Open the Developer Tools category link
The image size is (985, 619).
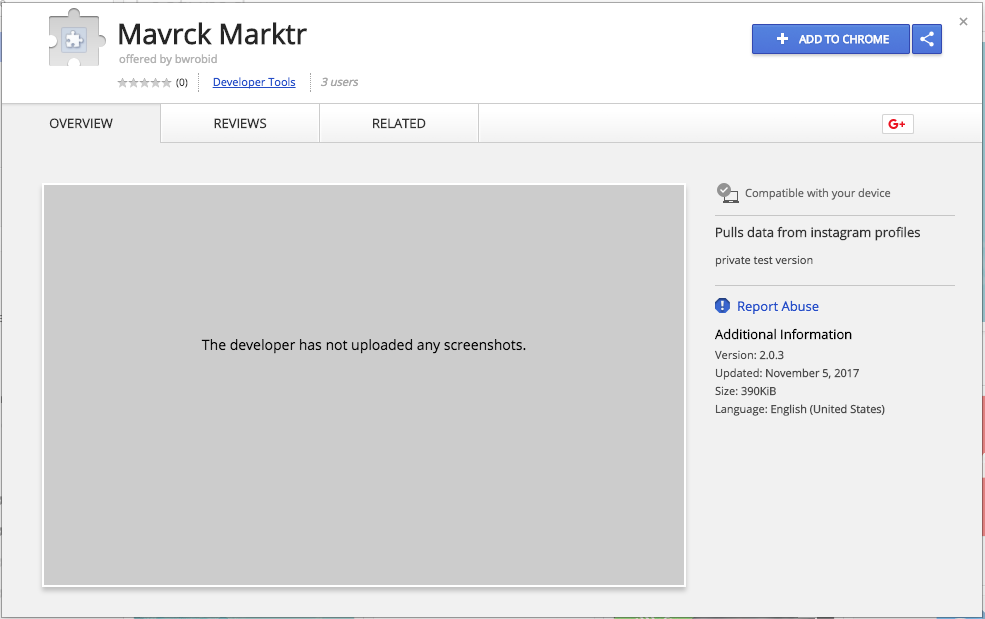[254, 82]
